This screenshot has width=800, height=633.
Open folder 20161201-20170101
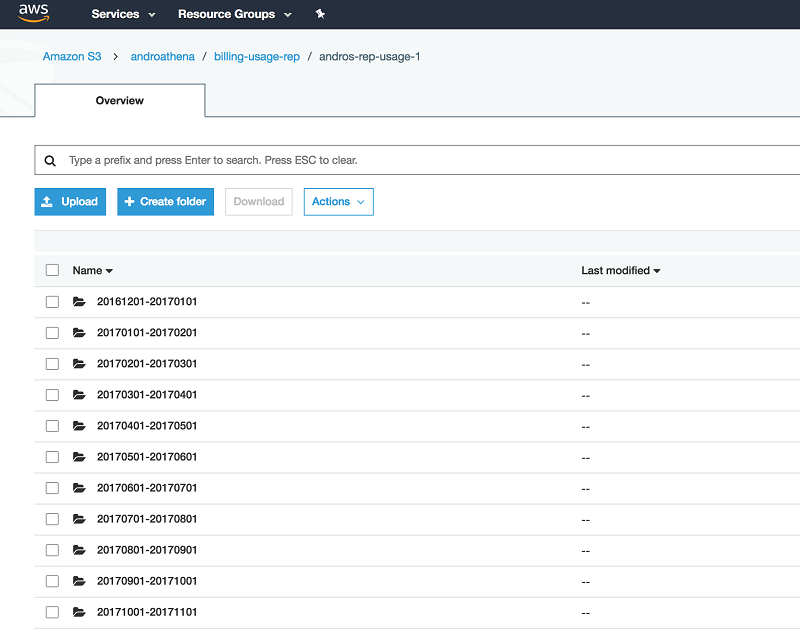[x=147, y=301]
